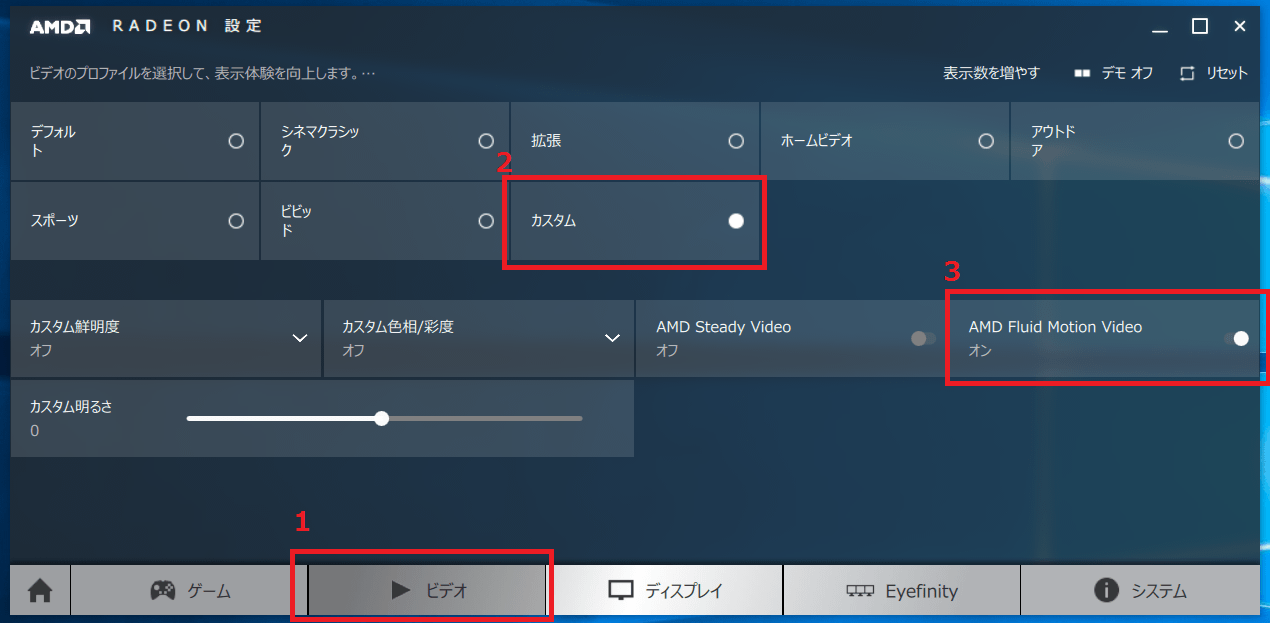Select the デフォルト video profile

click(135, 141)
